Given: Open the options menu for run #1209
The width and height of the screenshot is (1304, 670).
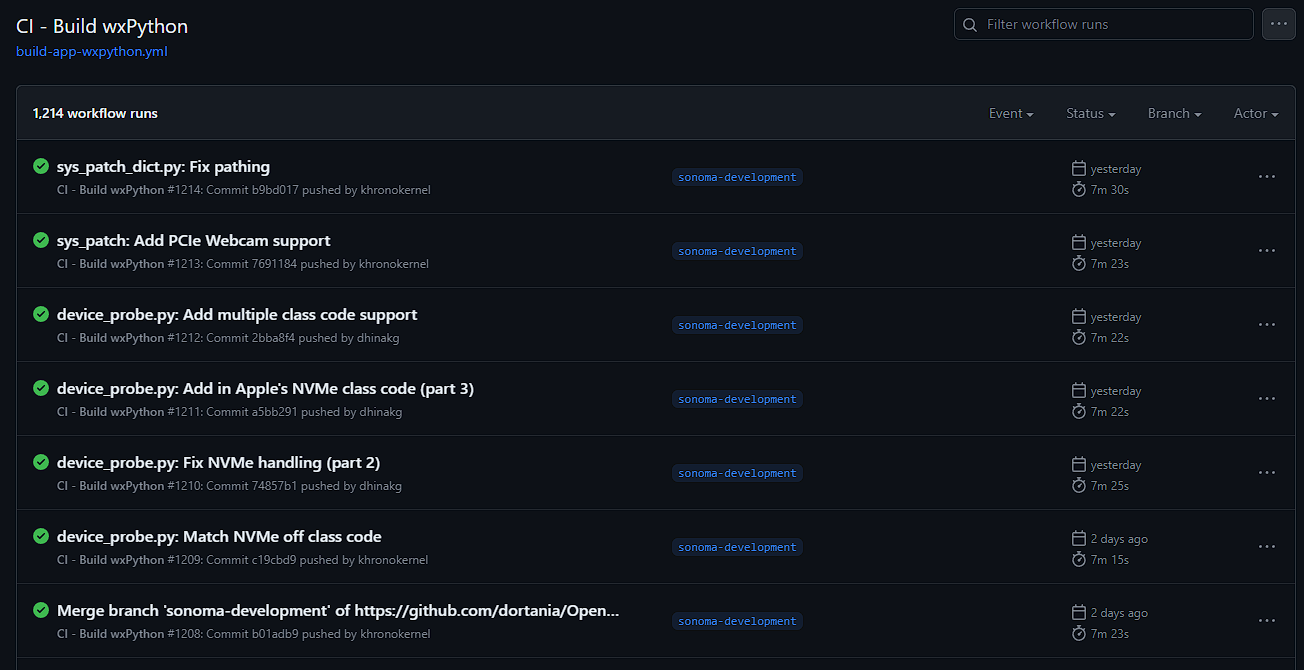Looking at the screenshot, I should pos(1266,547).
